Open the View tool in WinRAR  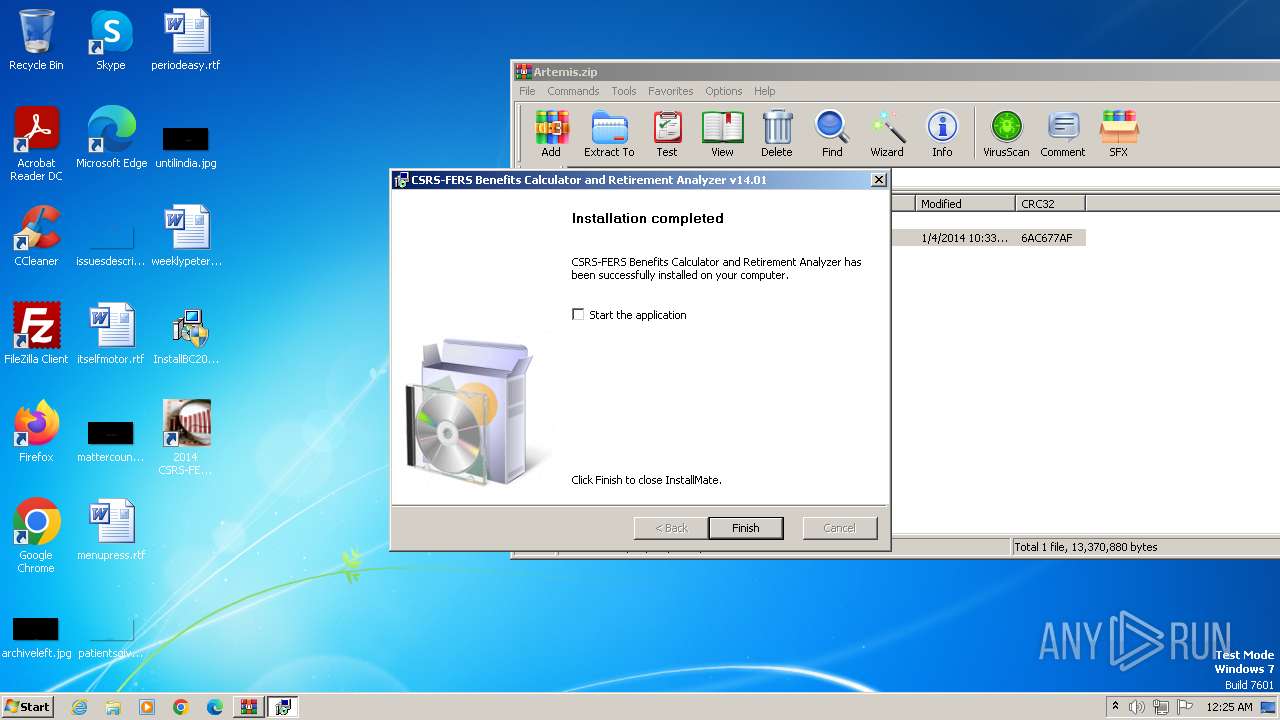click(x=722, y=134)
